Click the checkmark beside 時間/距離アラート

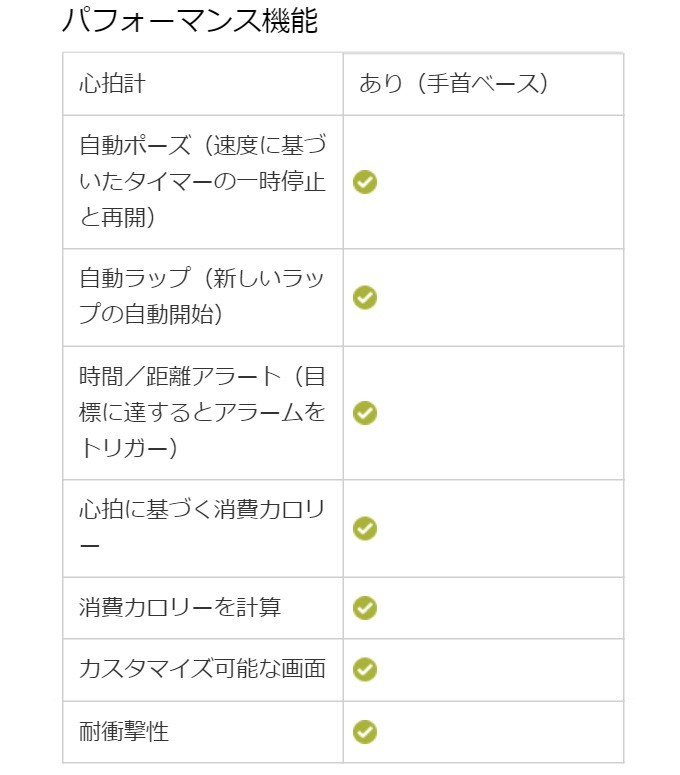pos(365,413)
